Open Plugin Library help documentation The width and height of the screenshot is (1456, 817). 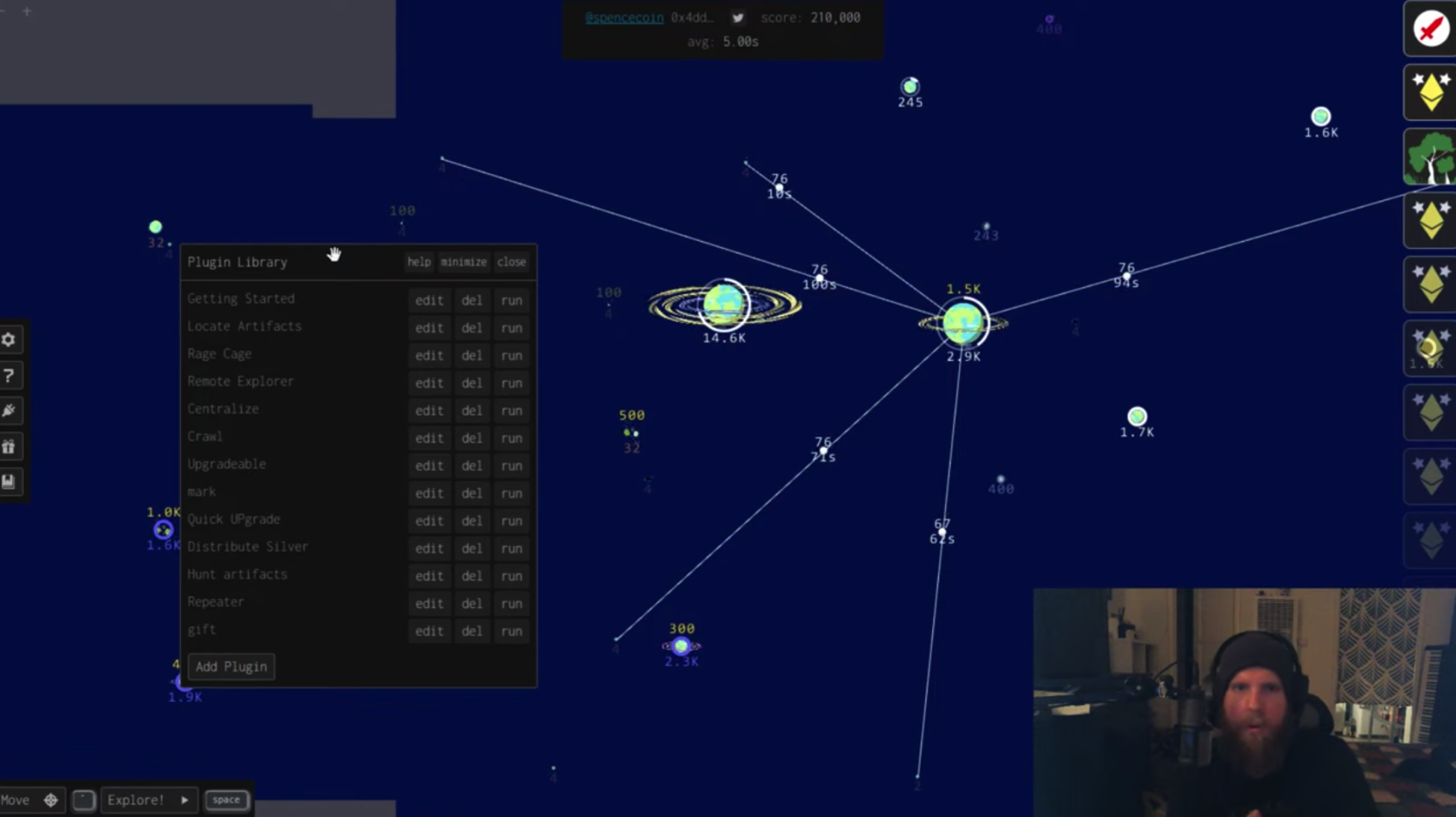pyautogui.click(x=419, y=262)
